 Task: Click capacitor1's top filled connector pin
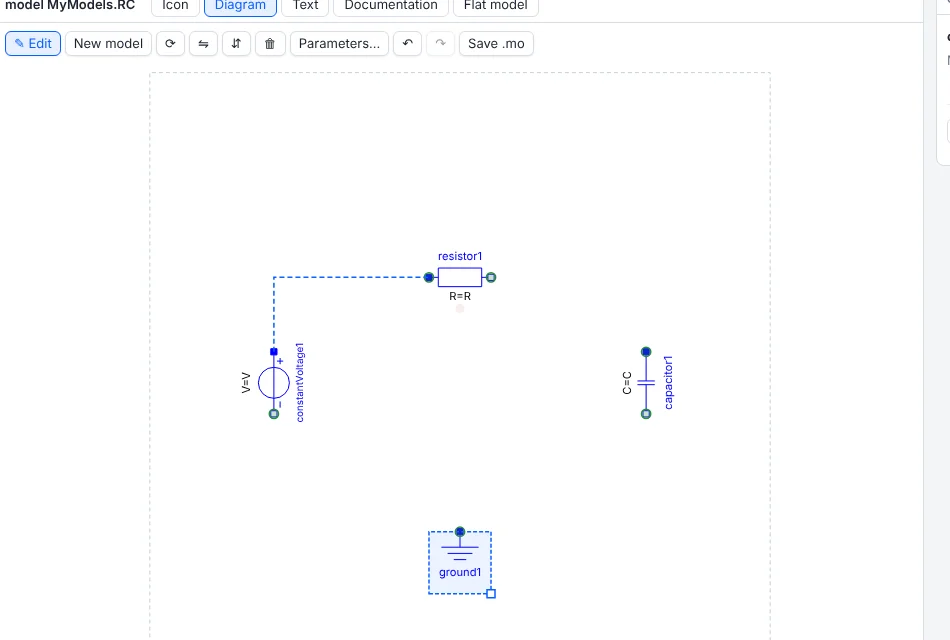point(646,352)
